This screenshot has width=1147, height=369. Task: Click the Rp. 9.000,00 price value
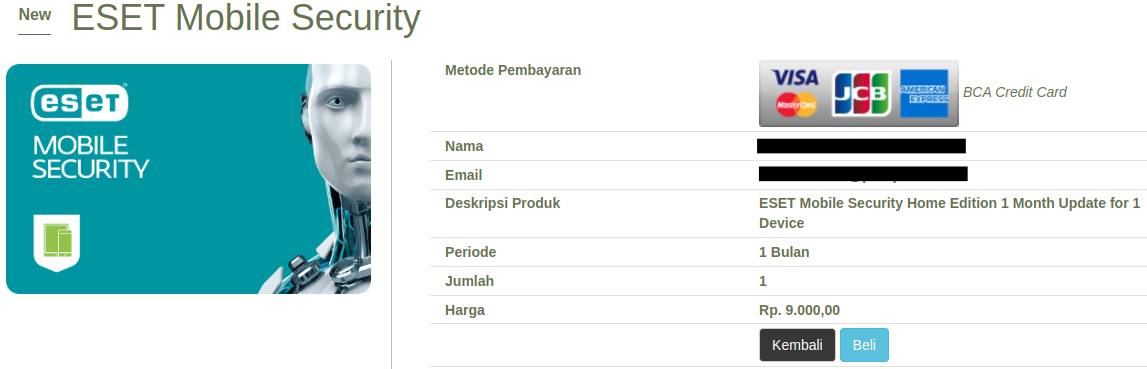[800, 310]
